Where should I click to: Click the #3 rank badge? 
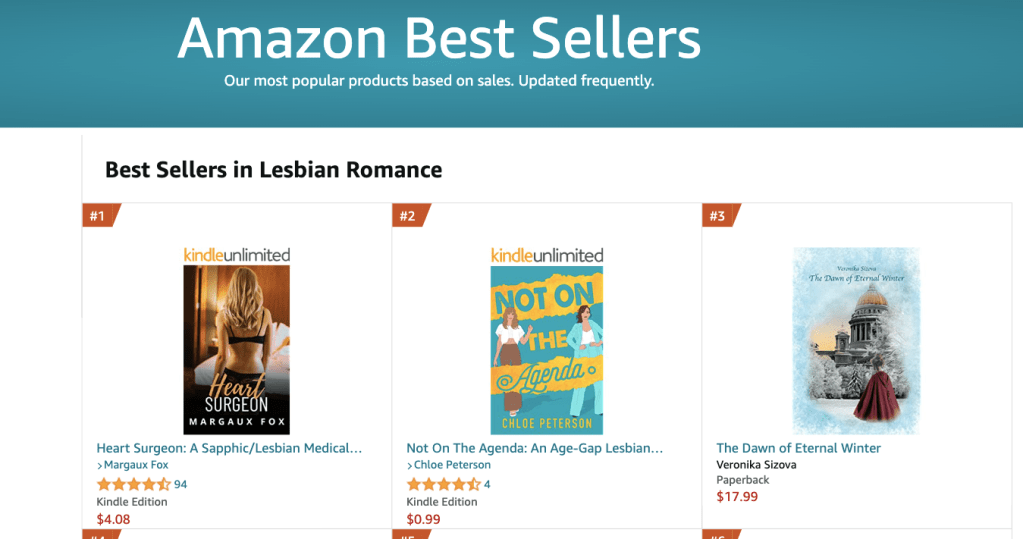[719, 216]
